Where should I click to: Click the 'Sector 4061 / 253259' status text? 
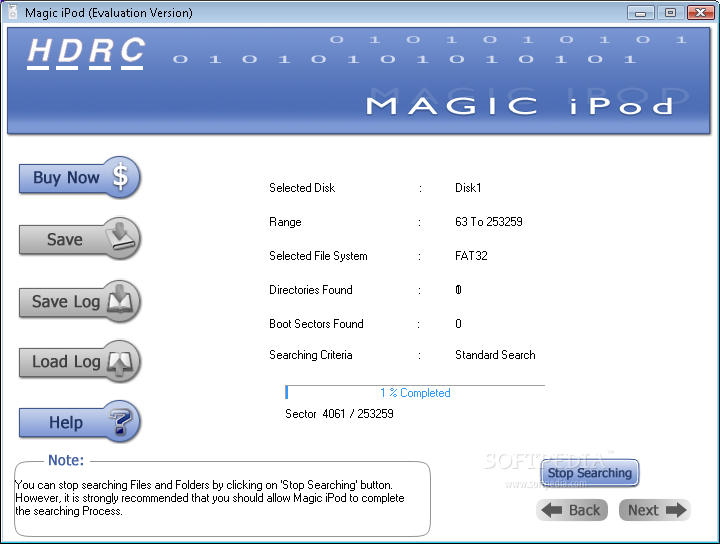[339, 414]
